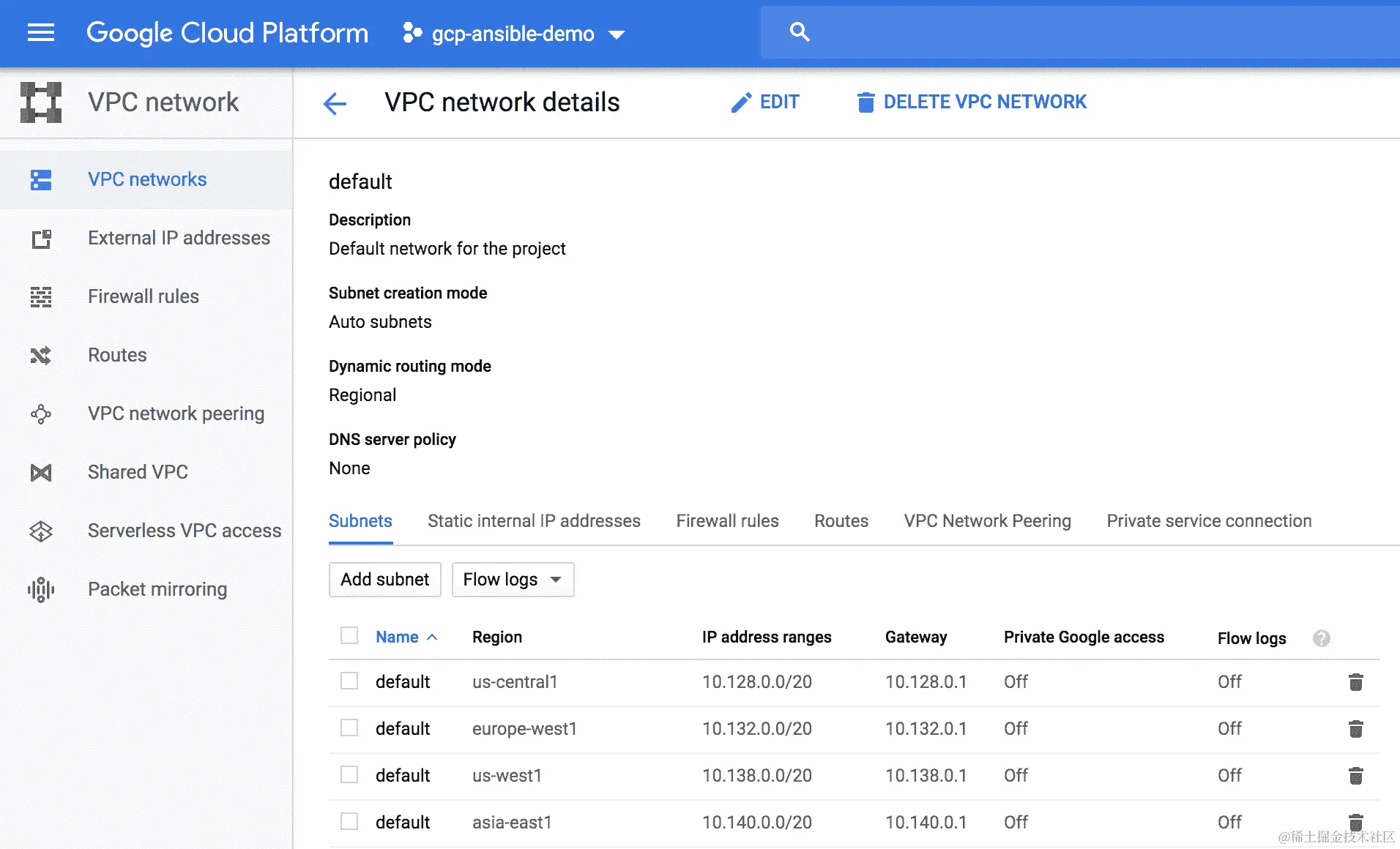Click the Flow logs help question icon
The height and width of the screenshot is (849, 1400).
click(x=1321, y=638)
